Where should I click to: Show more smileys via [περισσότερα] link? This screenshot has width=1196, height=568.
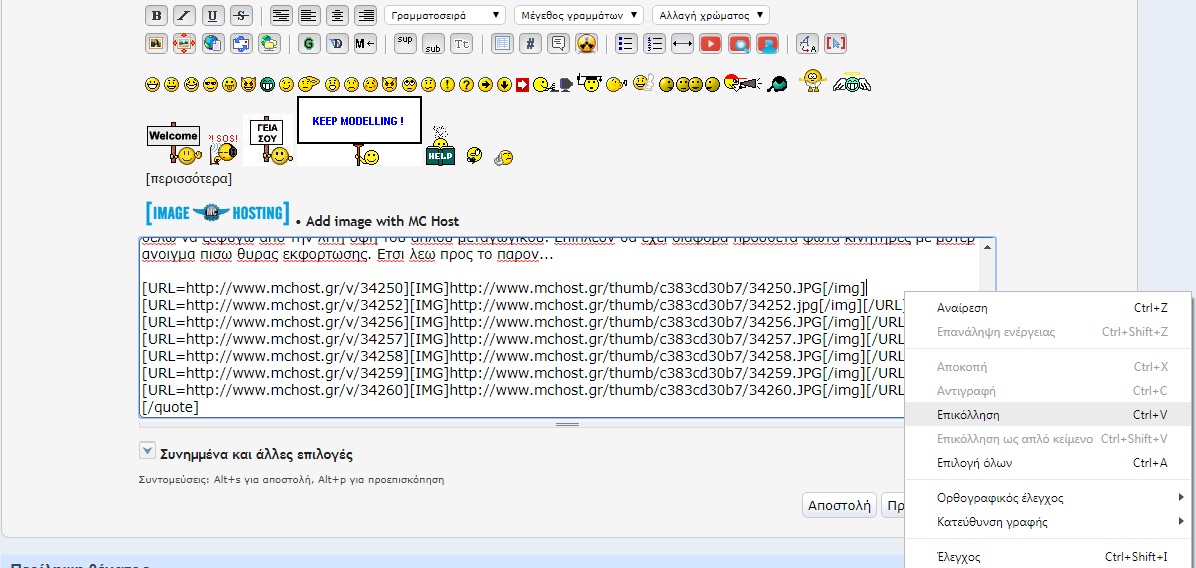point(188,179)
